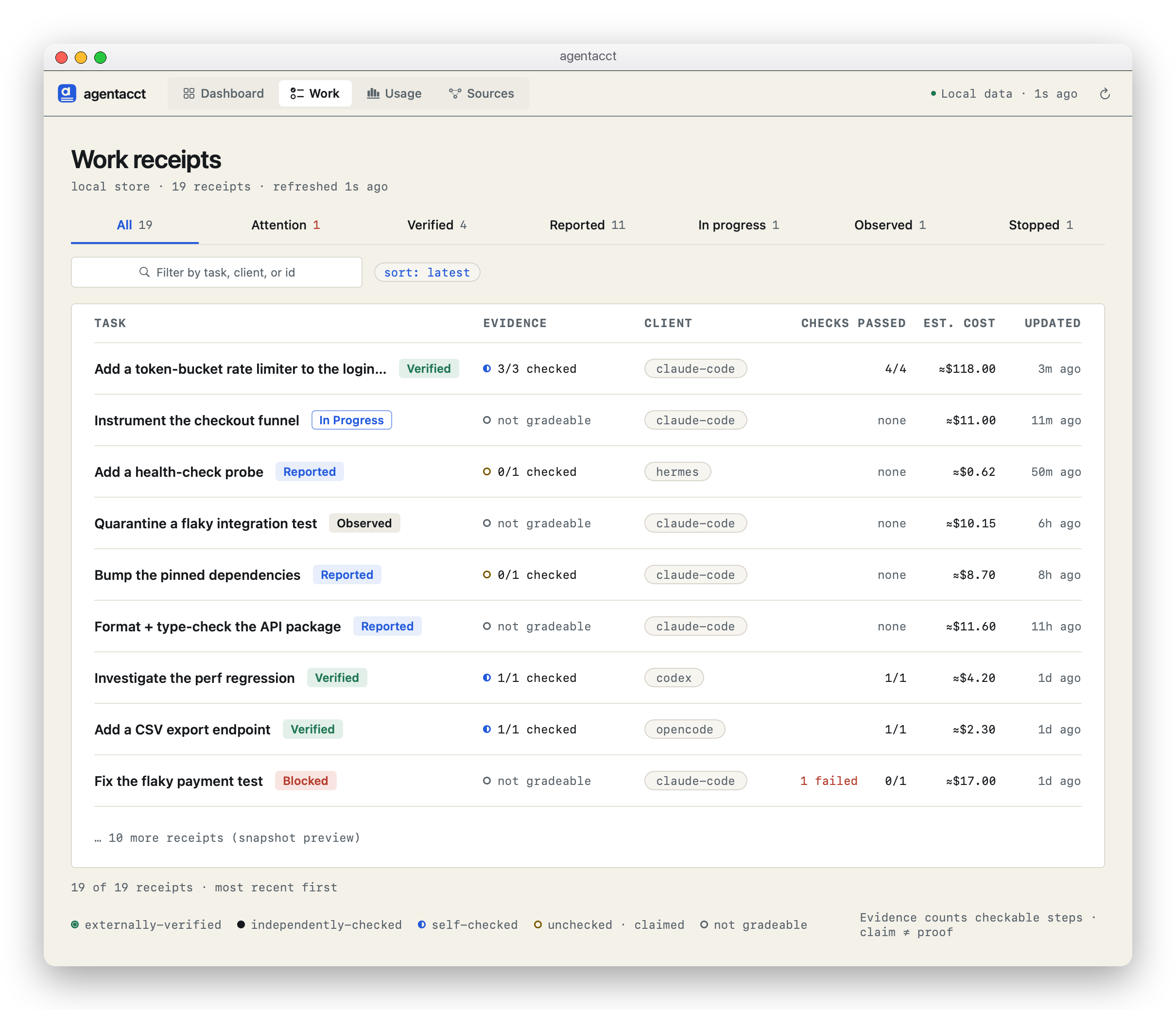
Task: Click the ≈$118.00 cost value
Action: 967,368
